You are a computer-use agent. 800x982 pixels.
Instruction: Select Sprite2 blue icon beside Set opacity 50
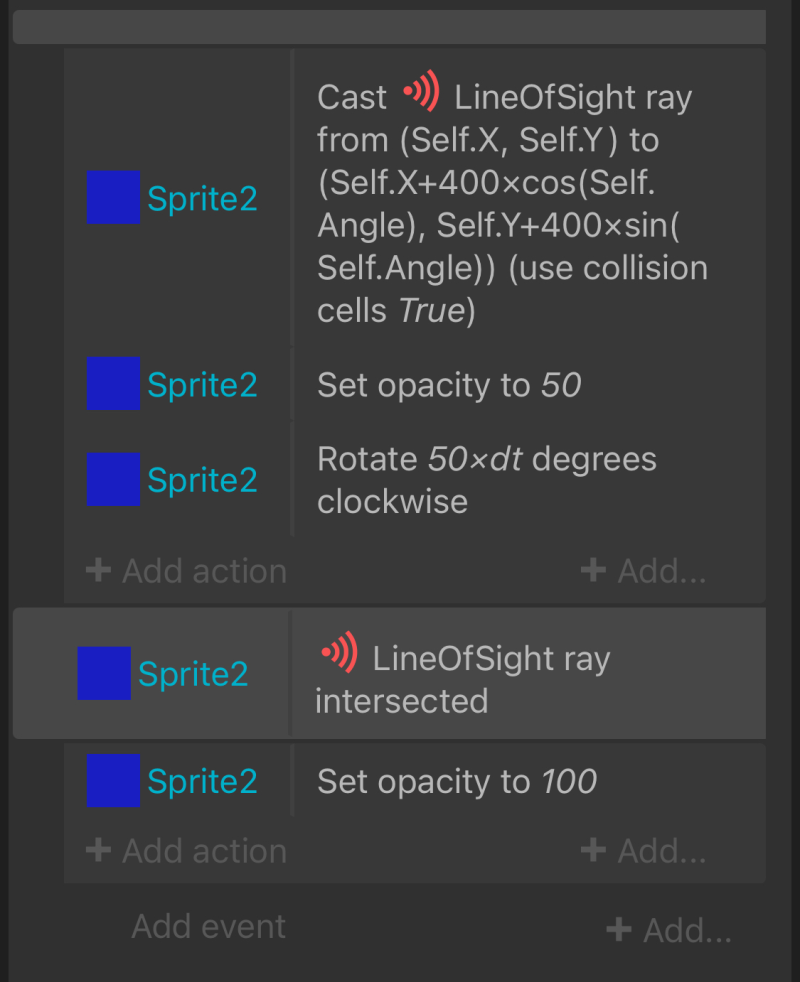(x=113, y=383)
